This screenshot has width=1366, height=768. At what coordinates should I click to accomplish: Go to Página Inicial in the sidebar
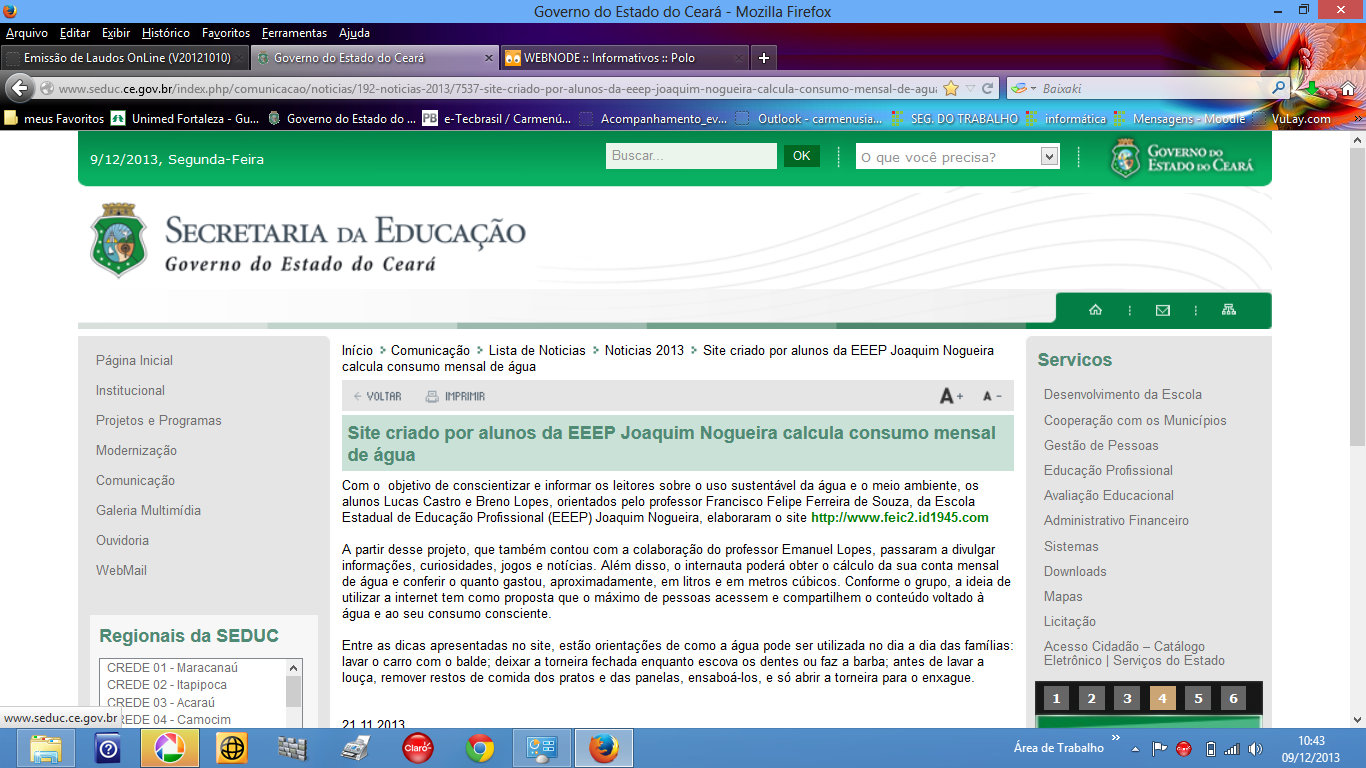pos(134,360)
